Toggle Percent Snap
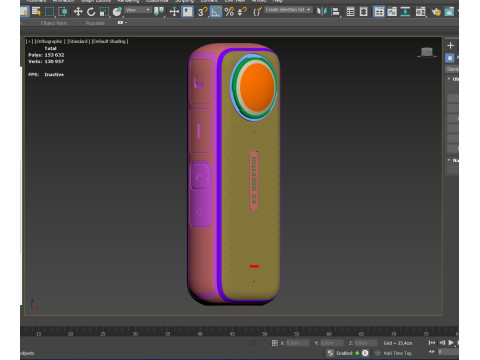This screenshot has height=360, width=480. pyautogui.click(x=229, y=12)
